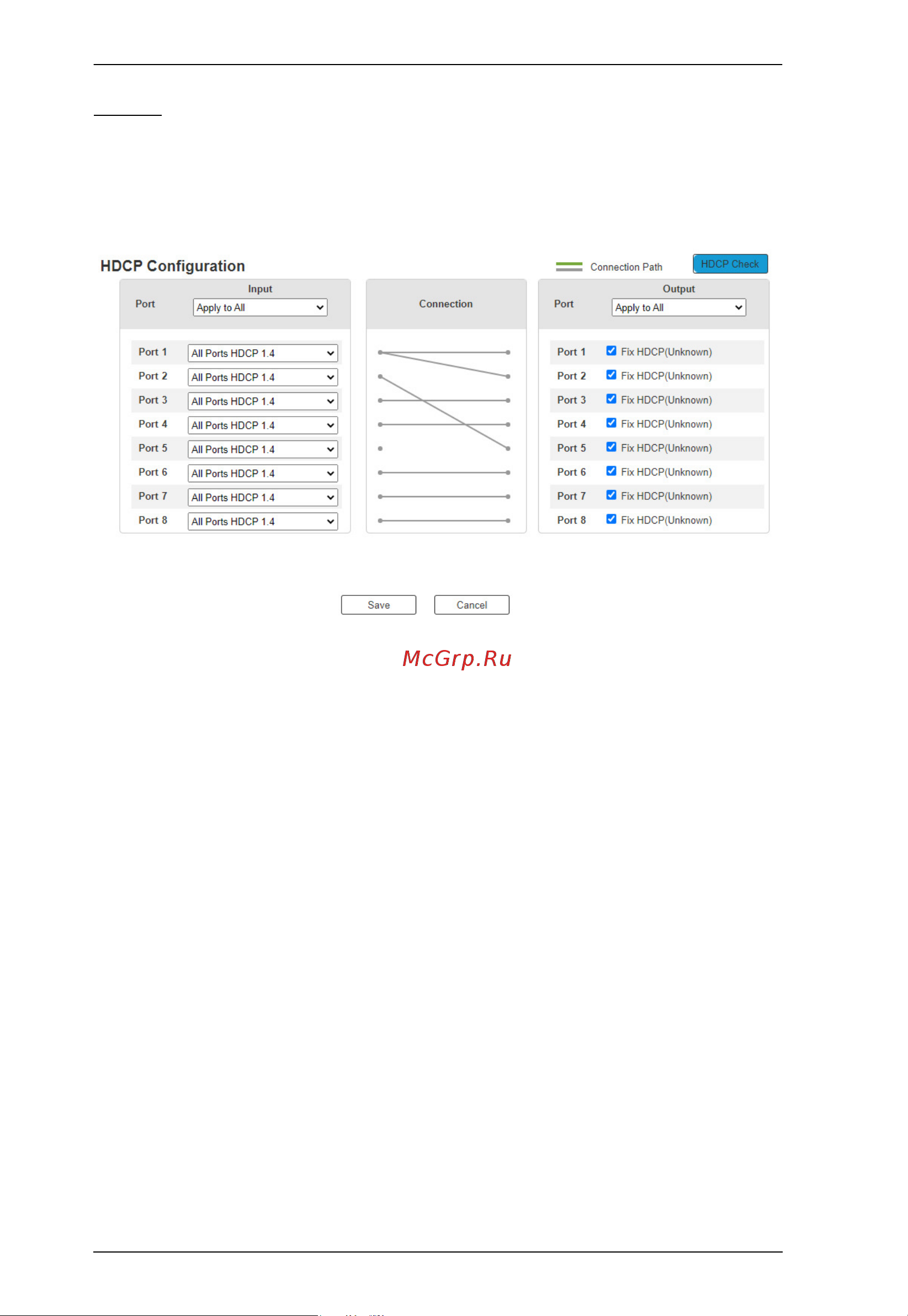Click the Output Port 5 connection node
This screenshot has width=908, height=1316.
click(508, 449)
